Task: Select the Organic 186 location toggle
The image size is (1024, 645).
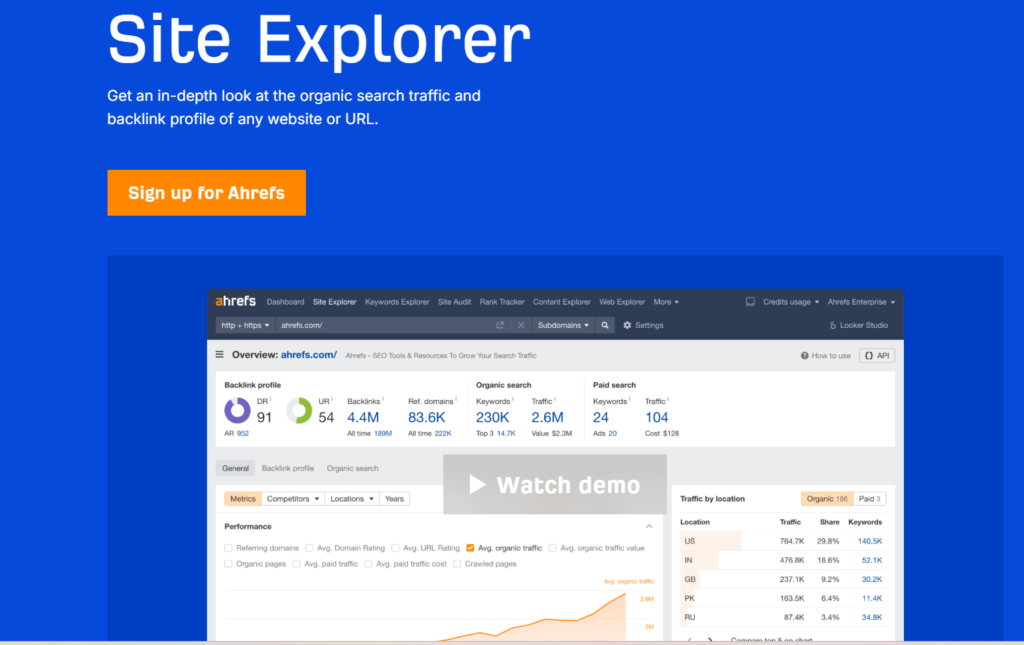Action: click(827, 499)
